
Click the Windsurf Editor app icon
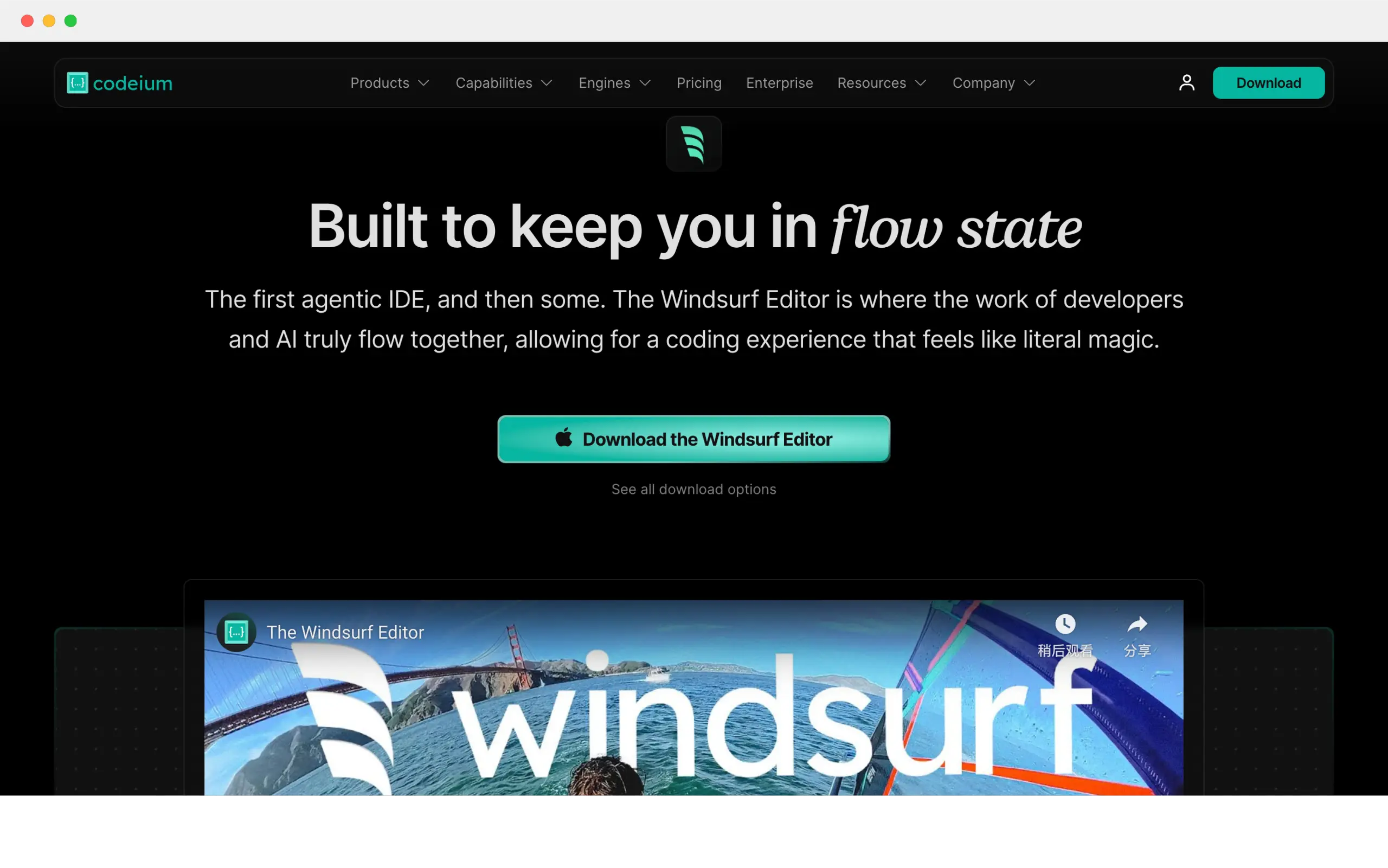click(694, 143)
